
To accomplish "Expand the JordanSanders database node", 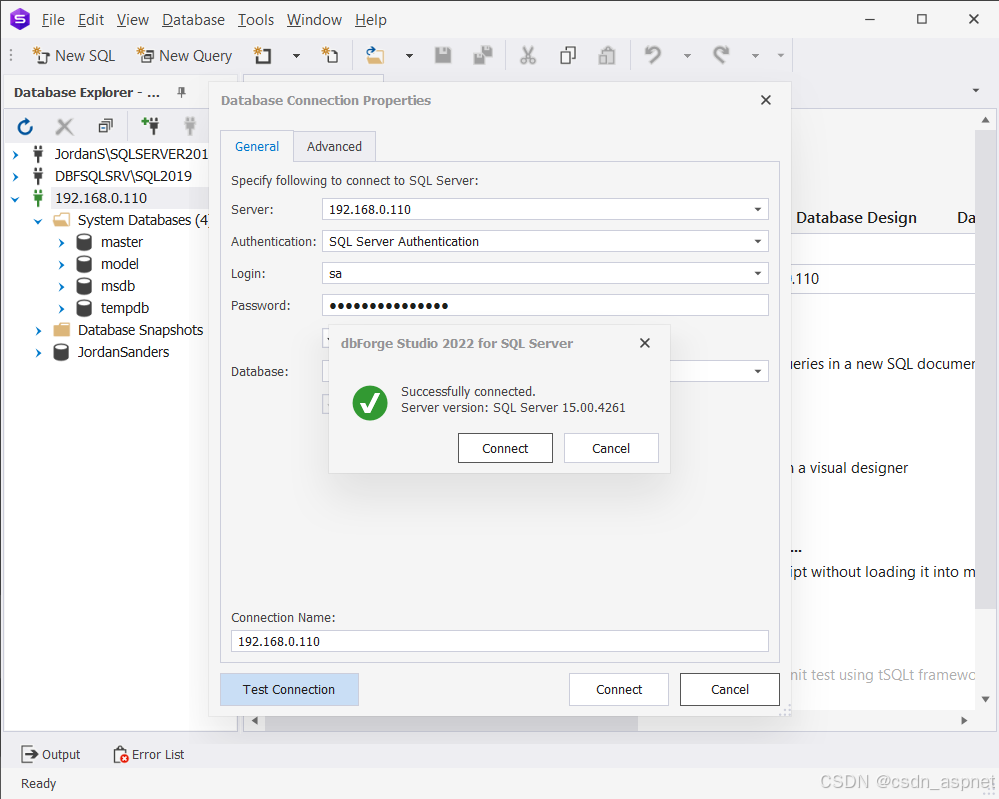I will pos(38,352).
